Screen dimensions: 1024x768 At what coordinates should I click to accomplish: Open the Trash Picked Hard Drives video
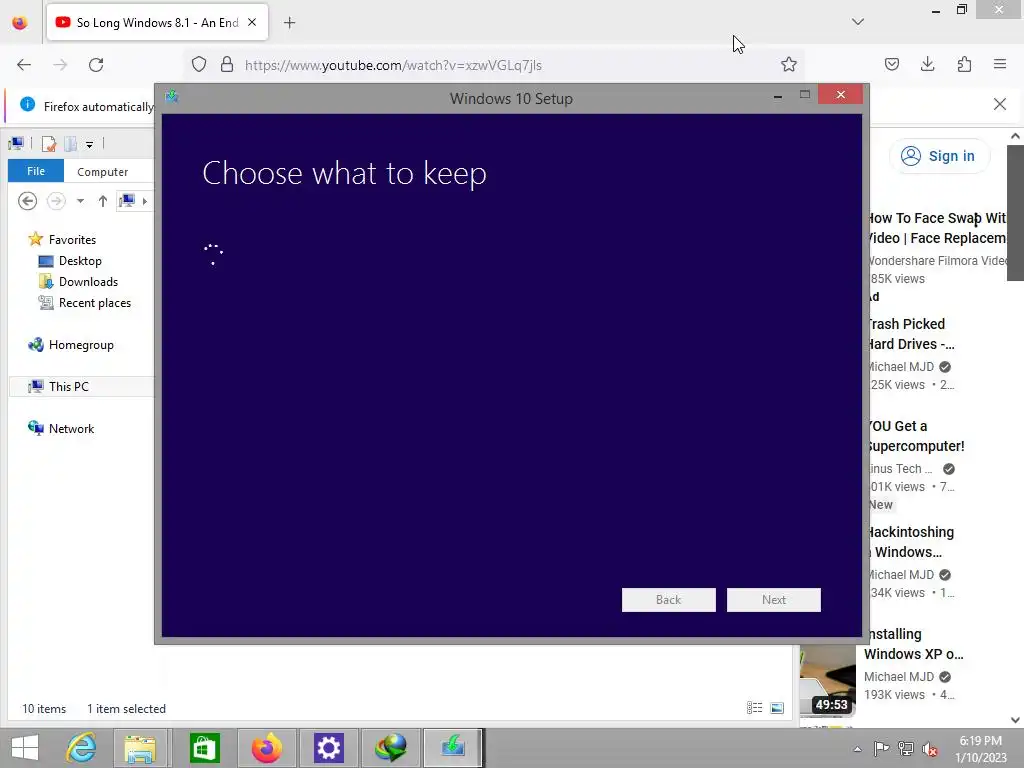click(x=910, y=334)
